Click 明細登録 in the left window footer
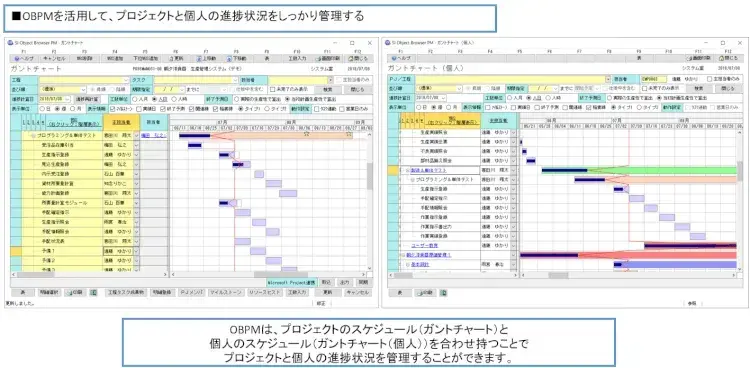 [x=162, y=292]
